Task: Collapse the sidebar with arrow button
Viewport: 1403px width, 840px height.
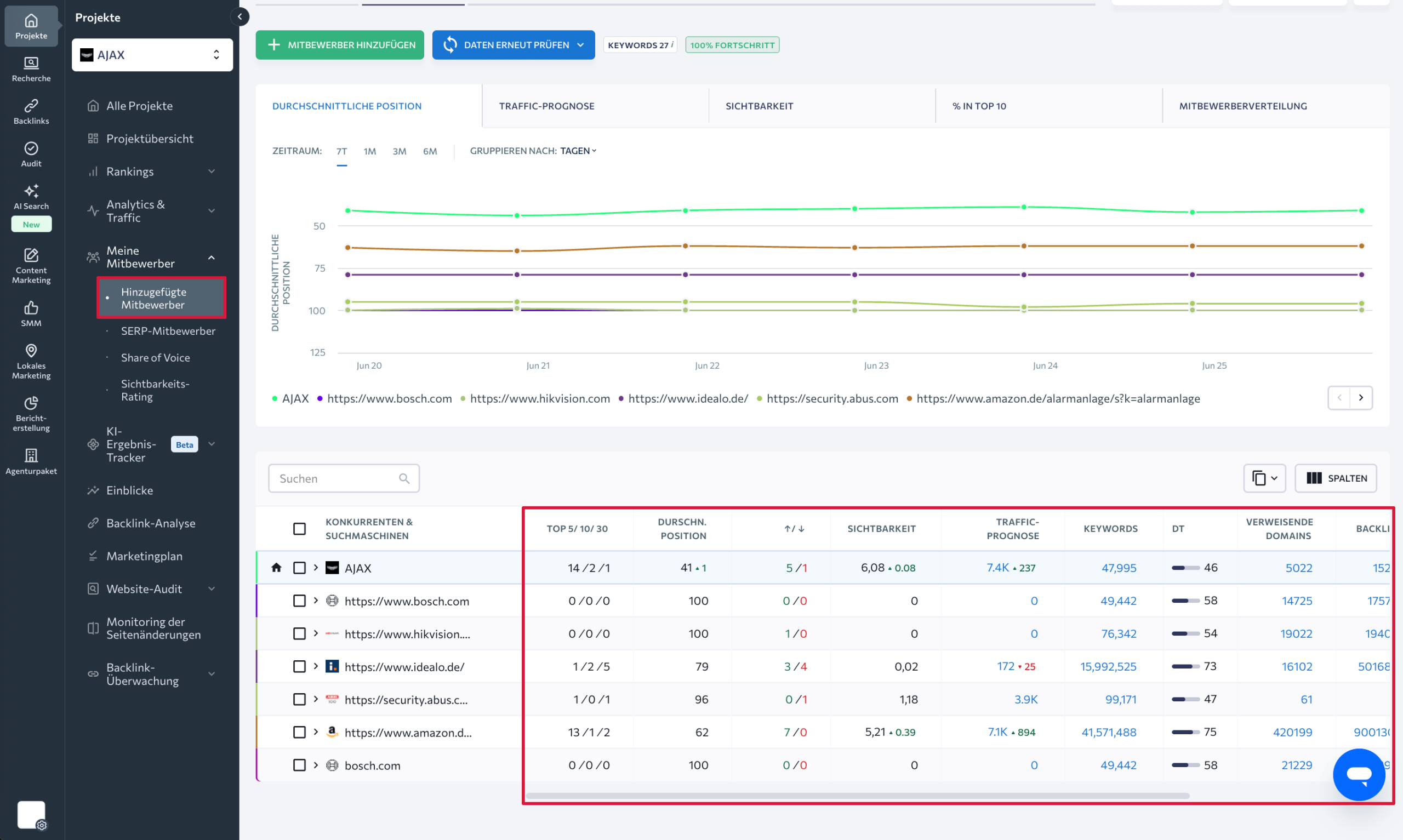Action: point(240,17)
